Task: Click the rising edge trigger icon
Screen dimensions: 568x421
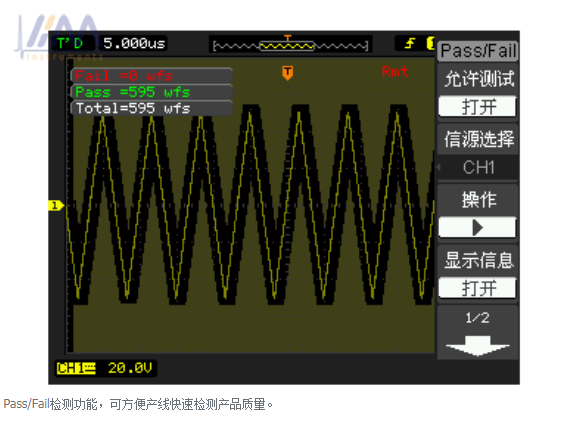Action: 410,43
